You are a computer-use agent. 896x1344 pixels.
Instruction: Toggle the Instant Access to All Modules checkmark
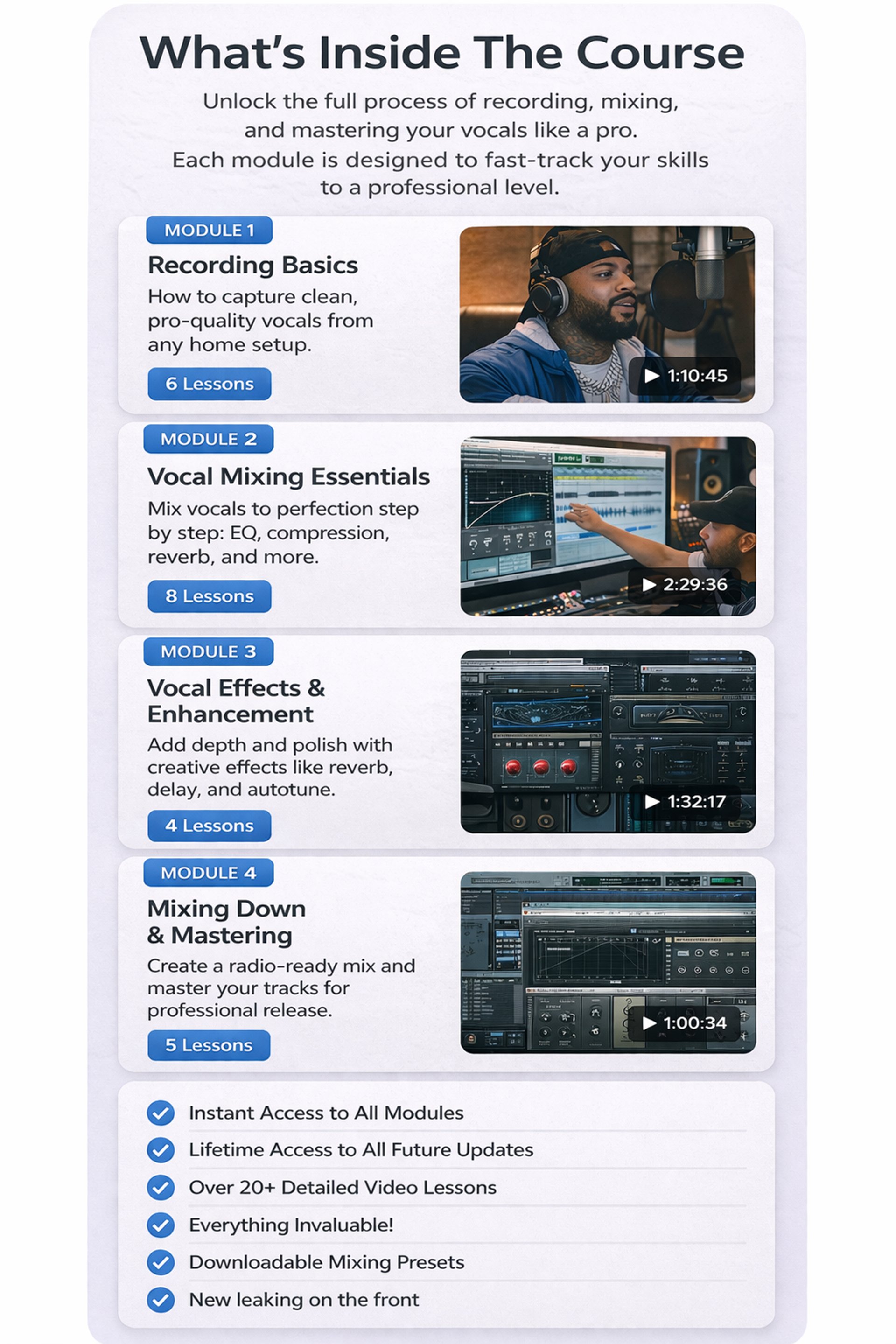click(x=161, y=1113)
